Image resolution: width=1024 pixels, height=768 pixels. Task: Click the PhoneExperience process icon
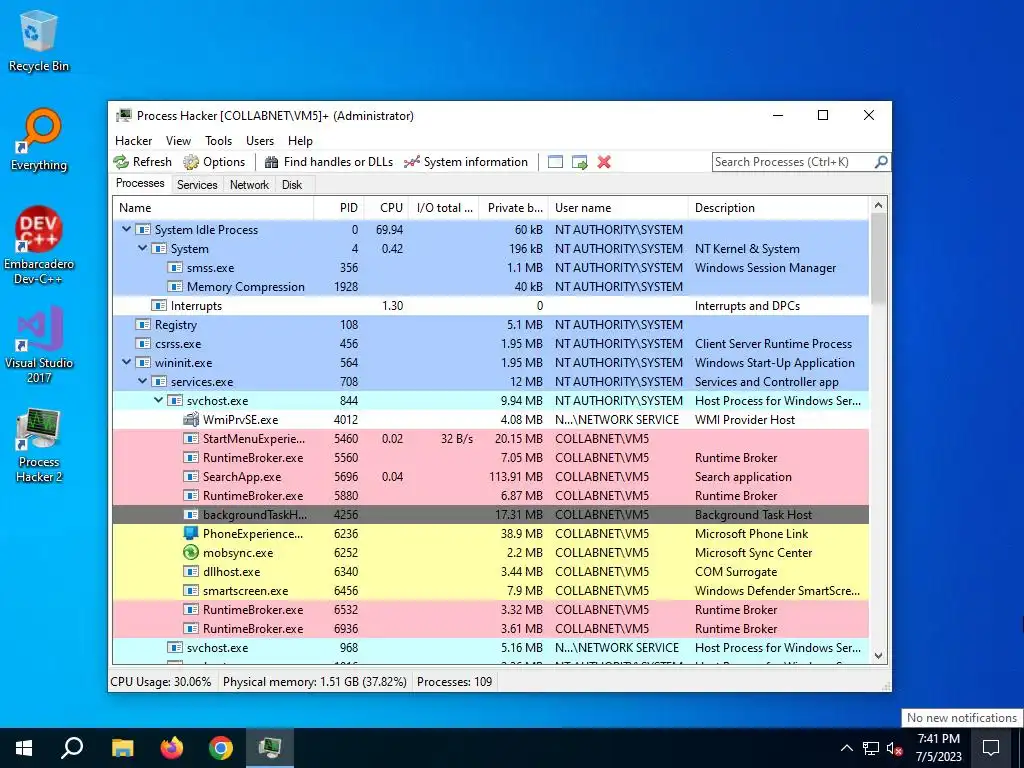coord(191,534)
